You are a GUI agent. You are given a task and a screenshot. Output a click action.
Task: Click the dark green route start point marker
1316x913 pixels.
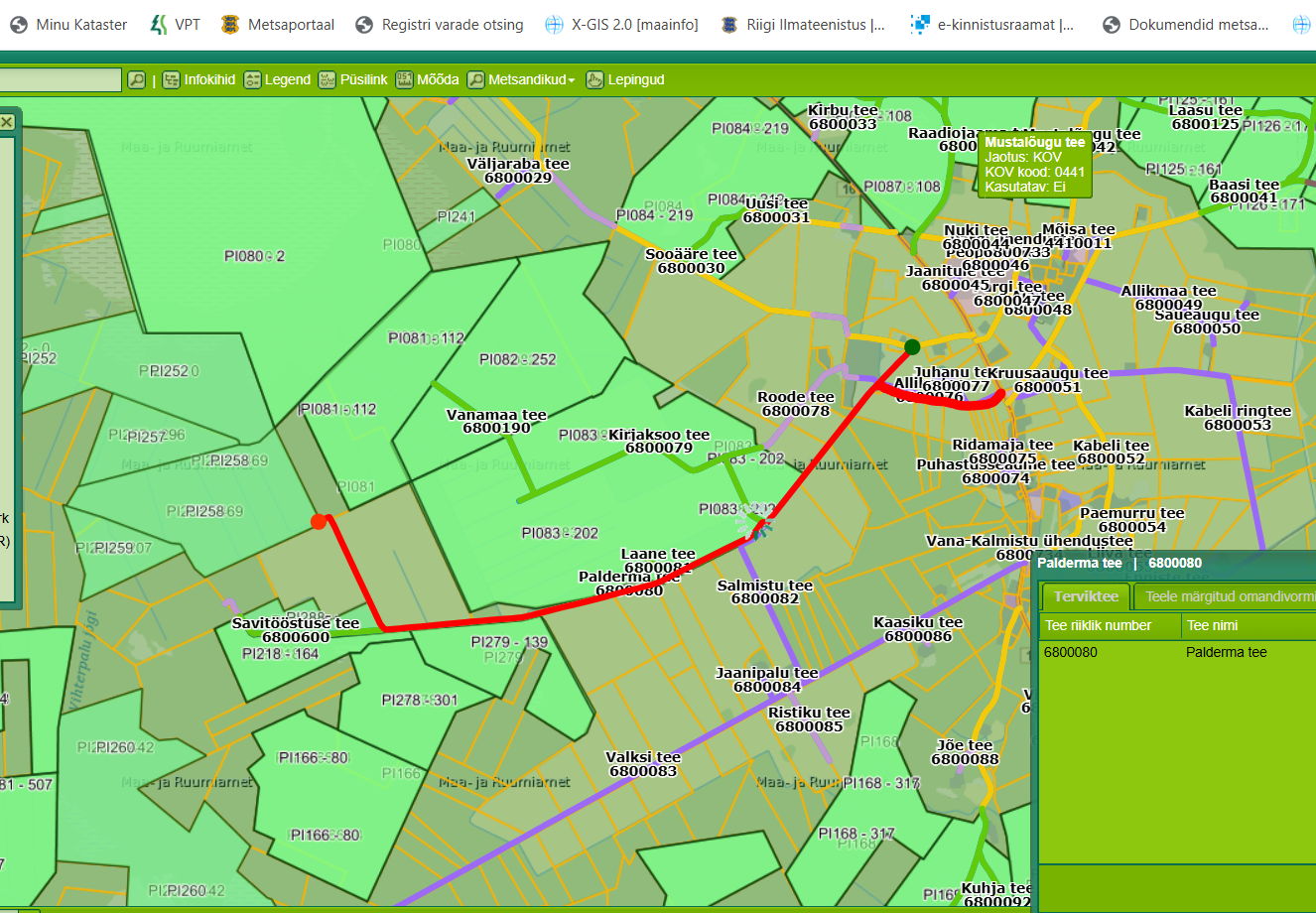912,346
